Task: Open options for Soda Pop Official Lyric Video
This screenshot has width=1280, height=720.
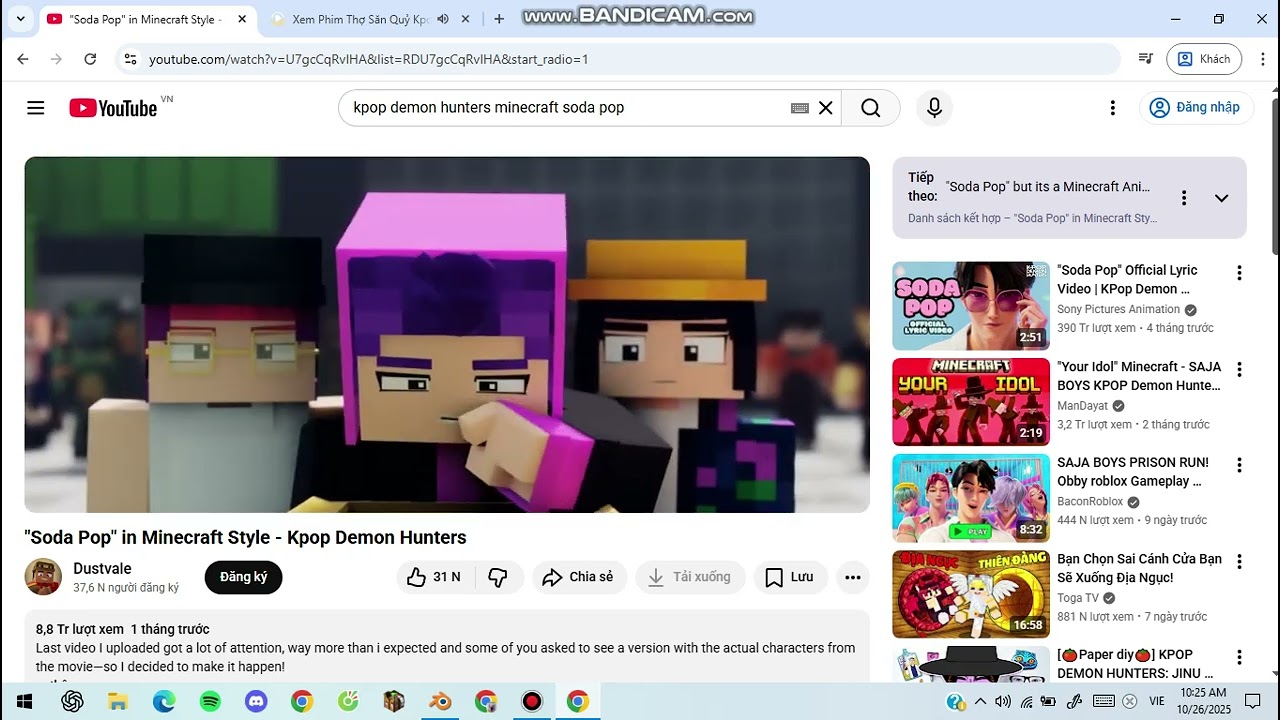Action: pos(1239,273)
